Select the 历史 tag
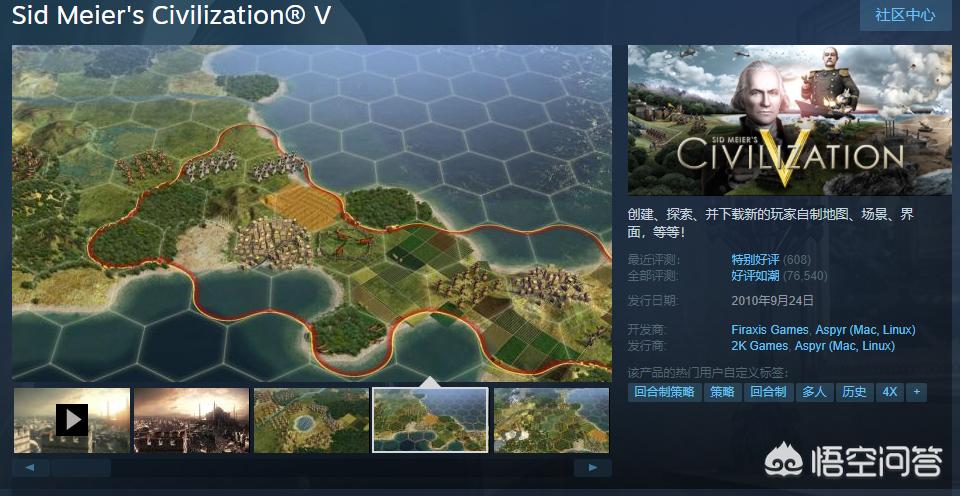 (854, 392)
